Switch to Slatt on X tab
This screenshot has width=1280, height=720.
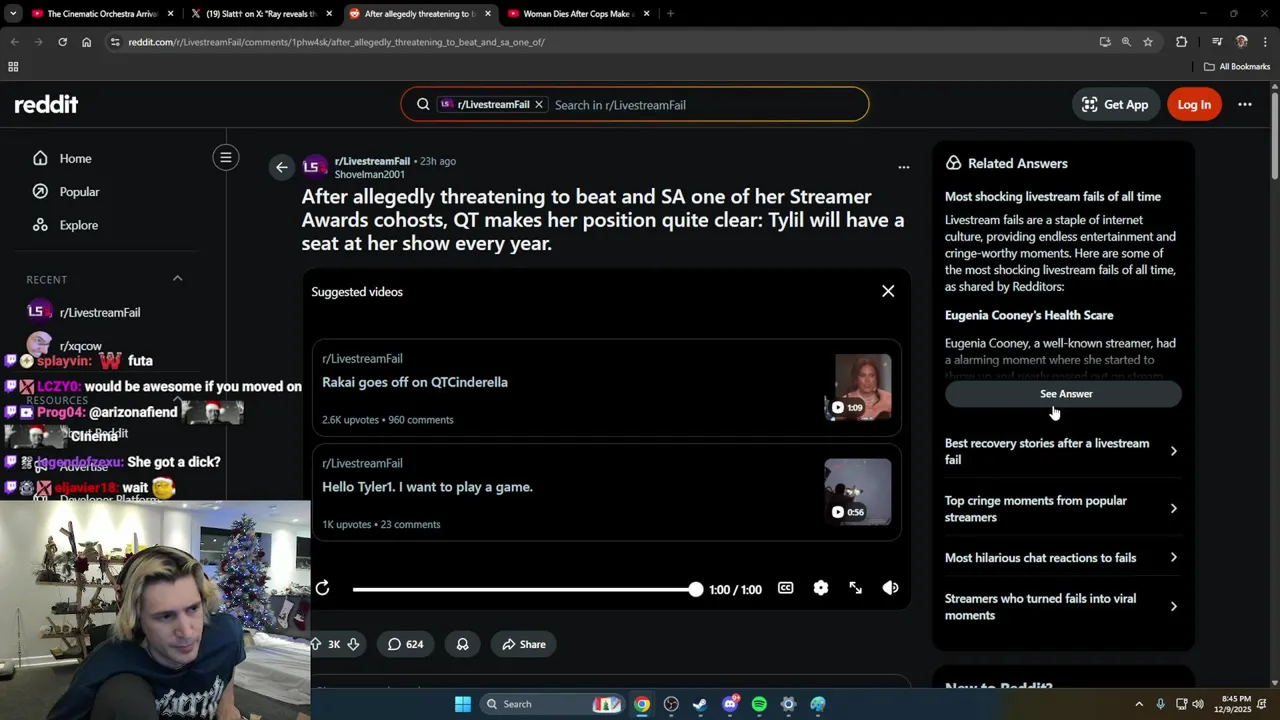click(262, 14)
